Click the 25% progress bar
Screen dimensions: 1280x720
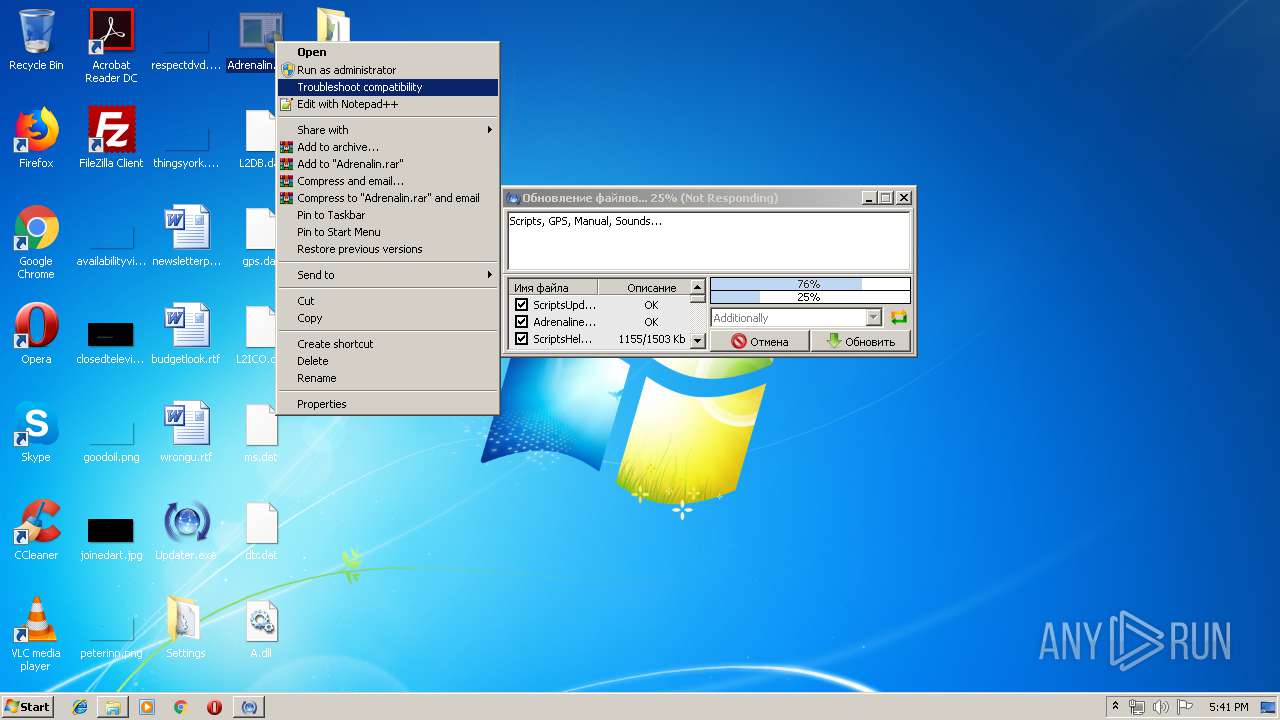coord(810,297)
